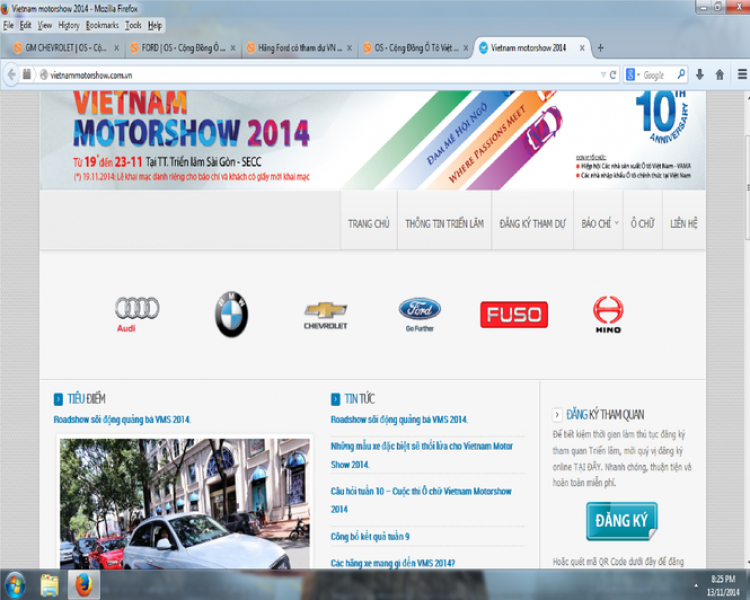The image size is (750, 600).
Task: Open the address bar history dropdown arrow
Action: 603,75
